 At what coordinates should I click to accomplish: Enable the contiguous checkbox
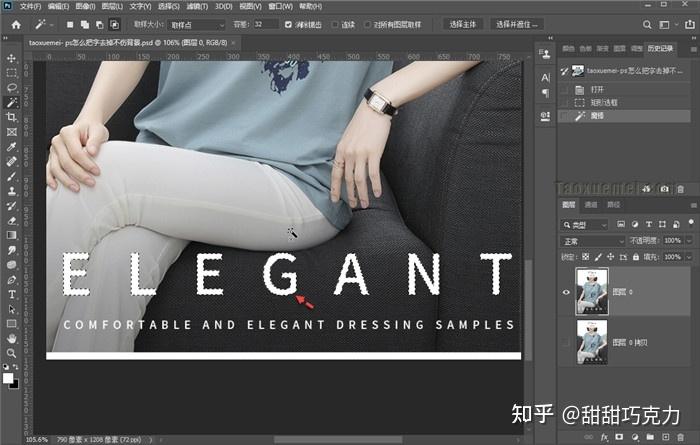pyautogui.click(x=335, y=25)
